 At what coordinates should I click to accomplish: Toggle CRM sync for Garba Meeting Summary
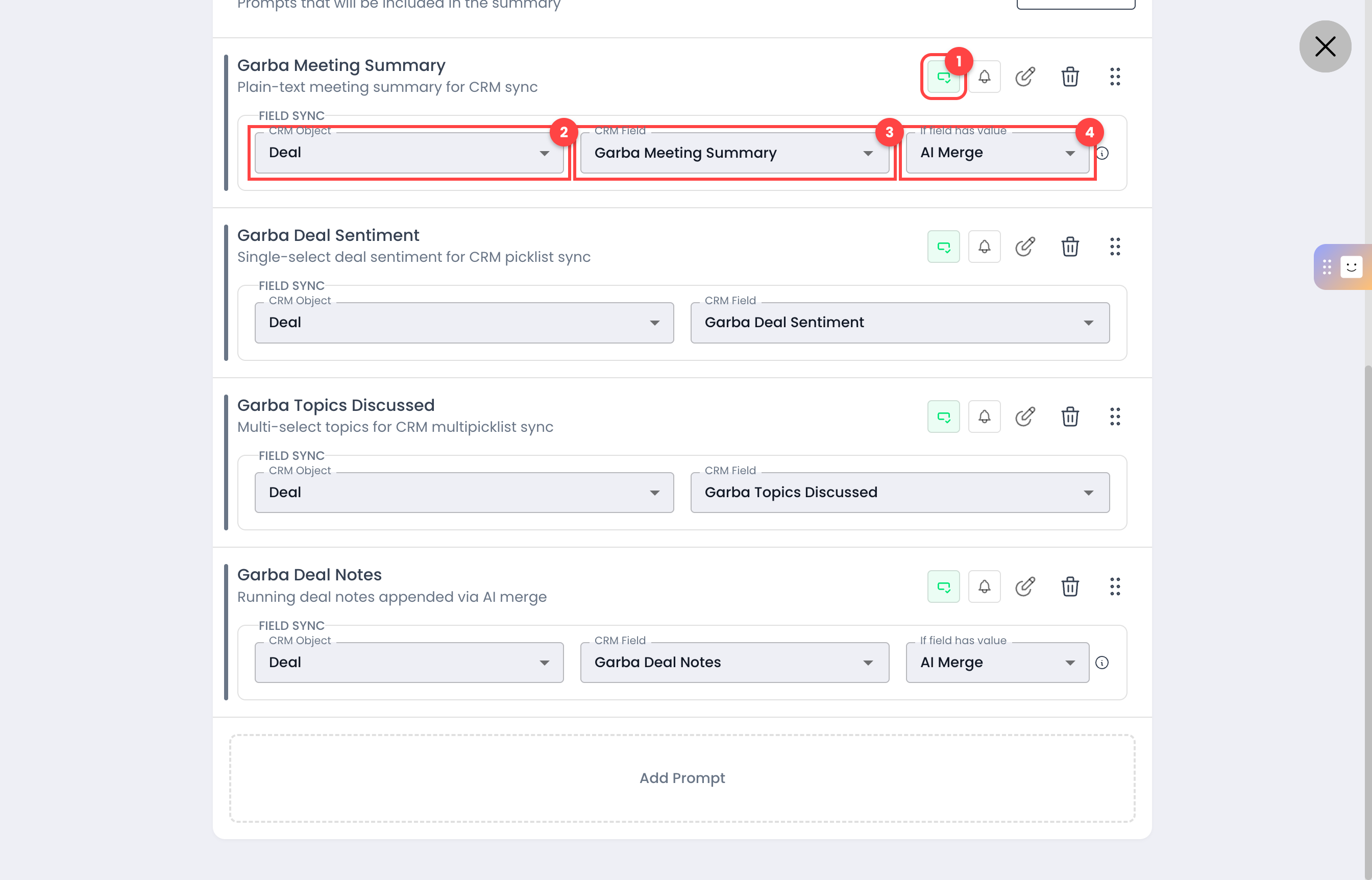coord(943,77)
